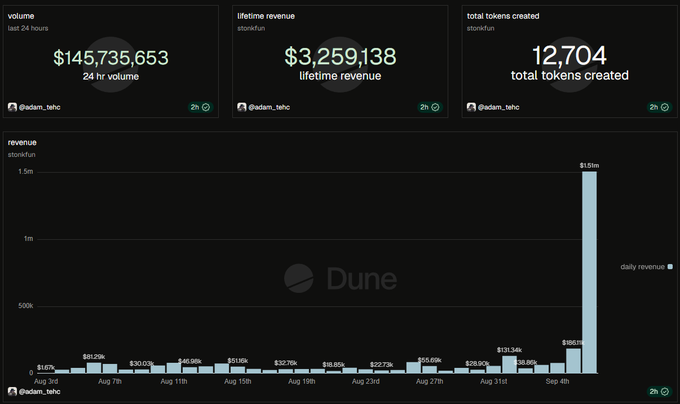Screen dimensions: 680x404
Task: Click the @adam_tehc avatar in lifetime revenue card
Action: [x=242, y=107]
